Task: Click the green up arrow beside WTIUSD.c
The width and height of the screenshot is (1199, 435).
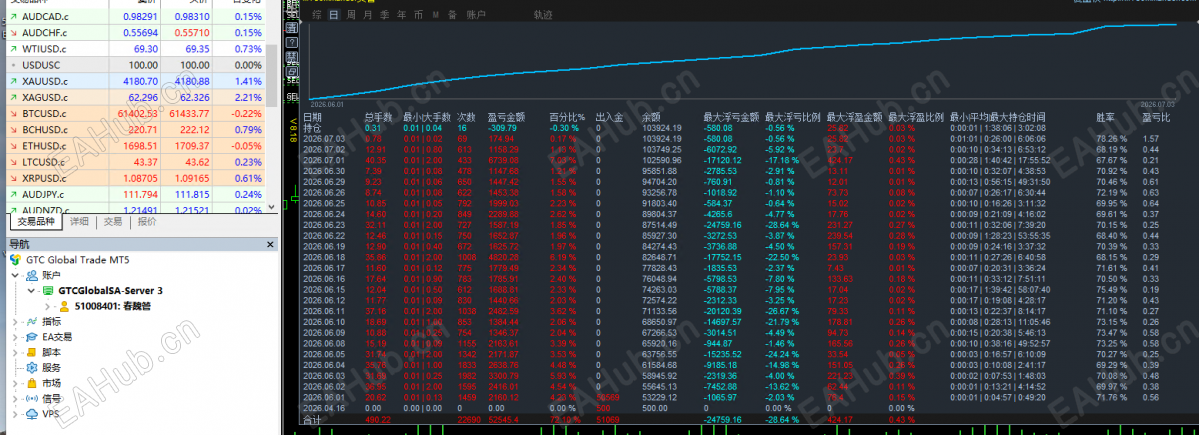Action: [x=14, y=49]
